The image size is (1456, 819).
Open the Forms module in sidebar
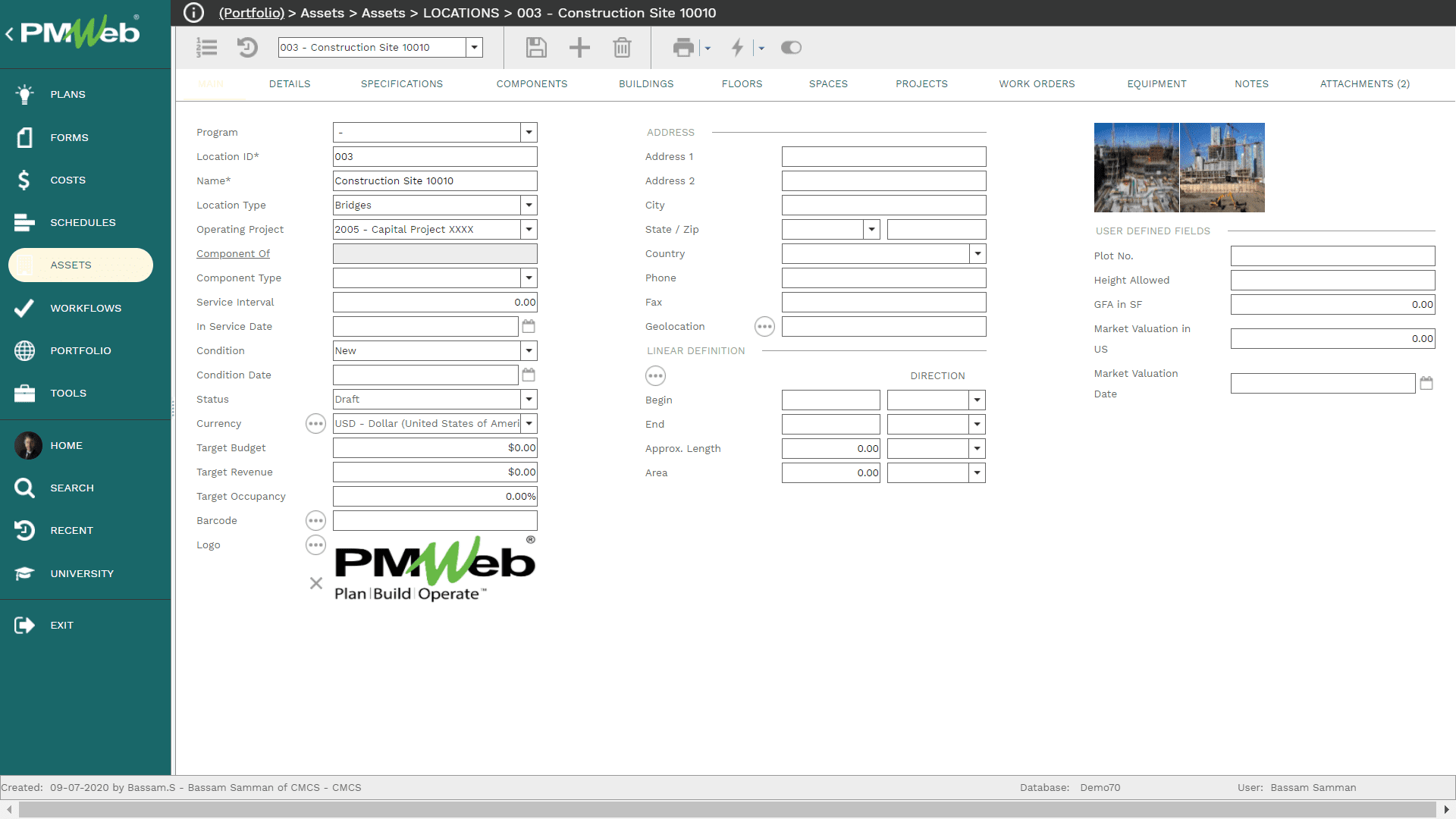(x=69, y=138)
